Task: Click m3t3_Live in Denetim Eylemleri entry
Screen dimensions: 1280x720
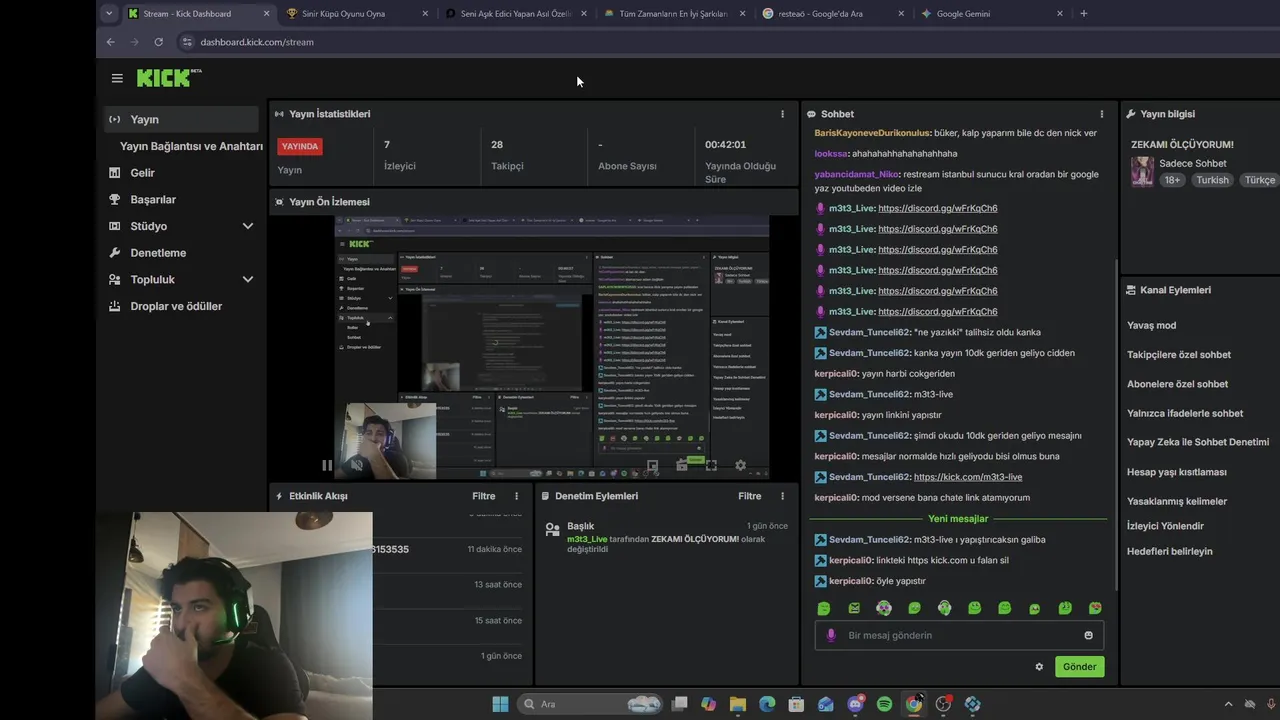Action: coord(587,539)
